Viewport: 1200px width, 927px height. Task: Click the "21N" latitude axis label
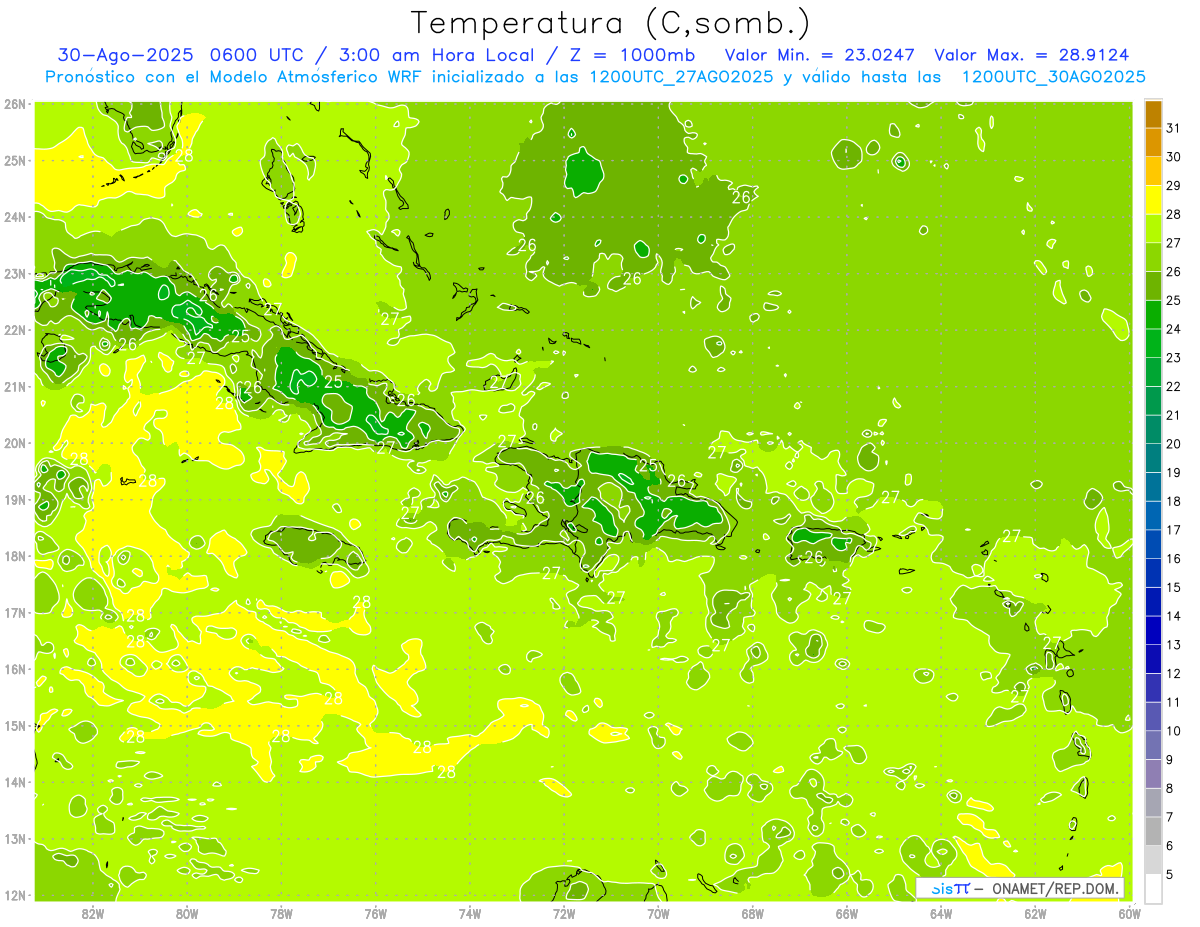14,387
